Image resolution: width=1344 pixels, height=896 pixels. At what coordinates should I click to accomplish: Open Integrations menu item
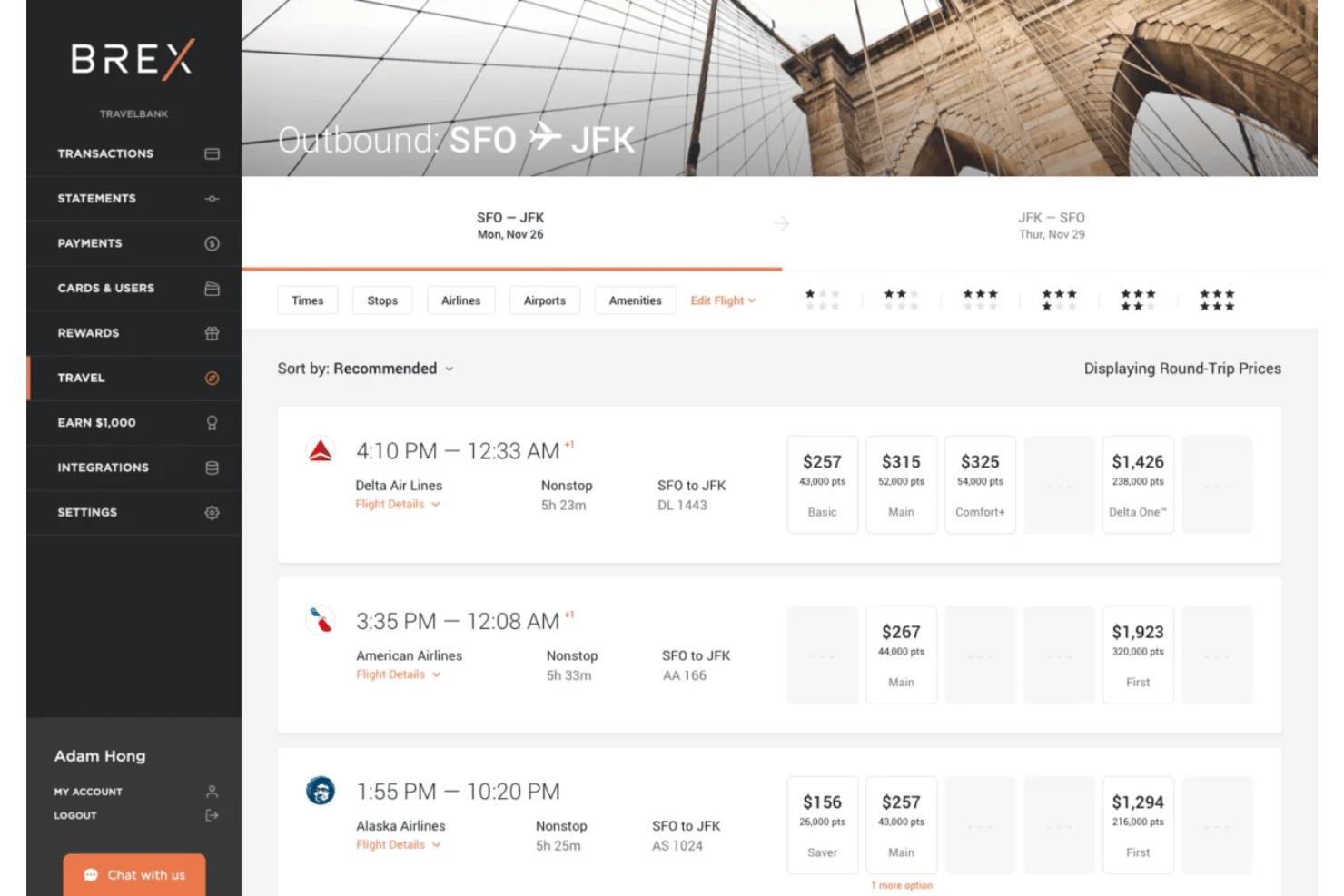[134, 468]
